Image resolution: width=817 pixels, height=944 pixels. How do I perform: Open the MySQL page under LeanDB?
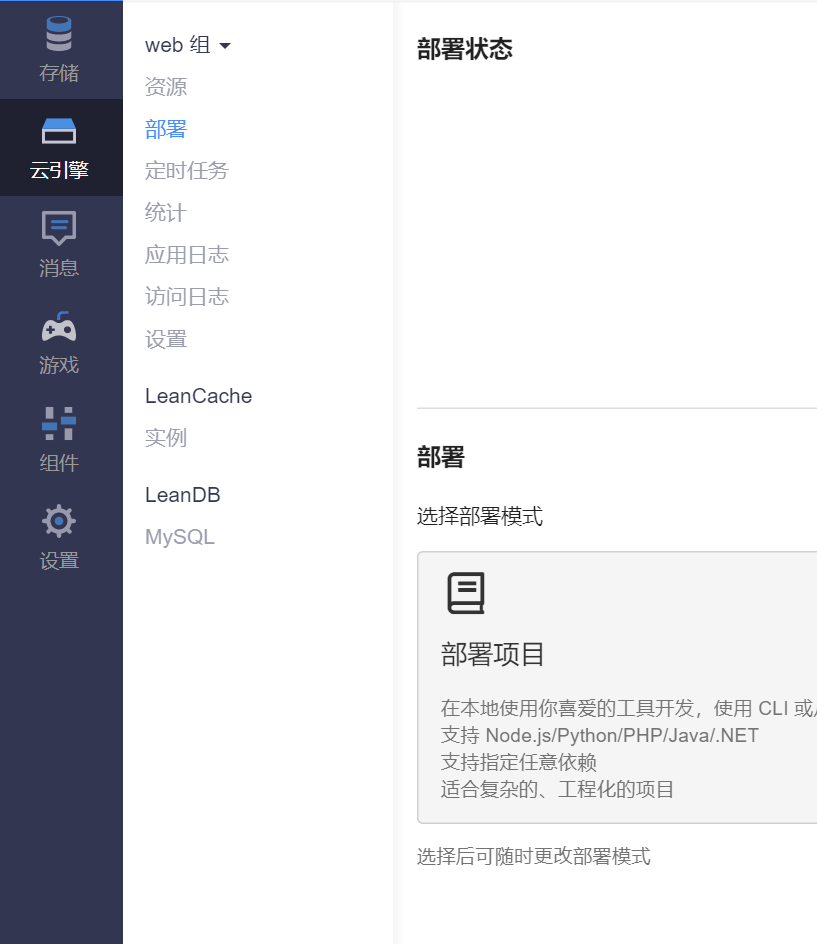click(x=180, y=537)
